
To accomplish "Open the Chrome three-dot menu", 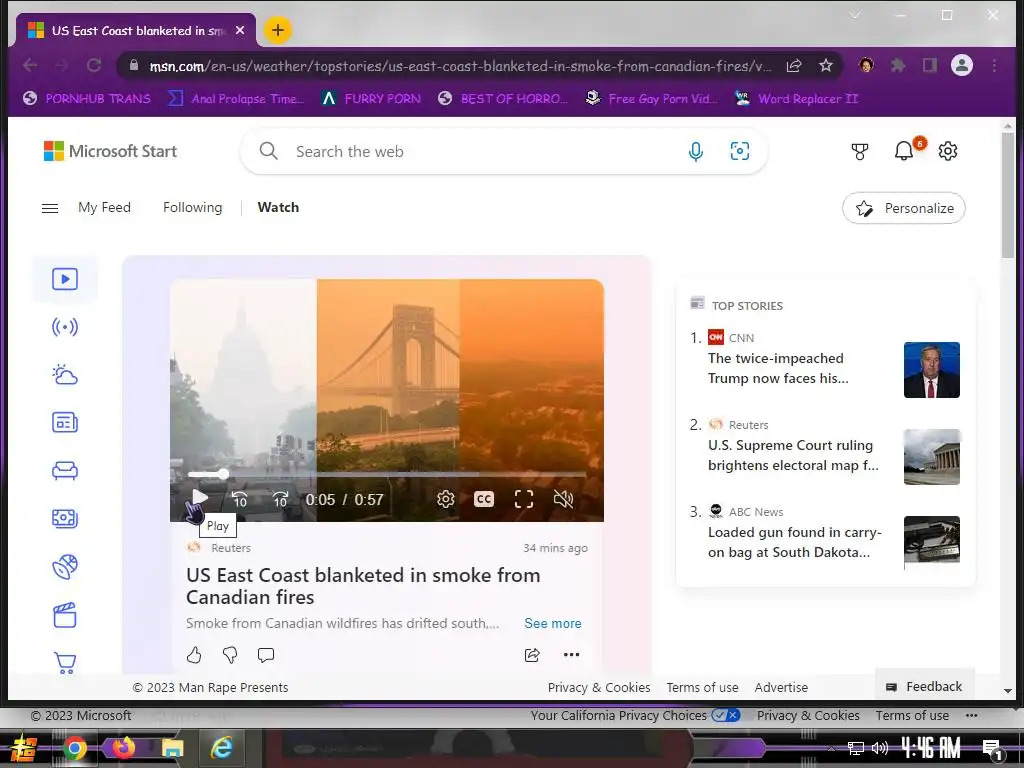I will click(994, 65).
